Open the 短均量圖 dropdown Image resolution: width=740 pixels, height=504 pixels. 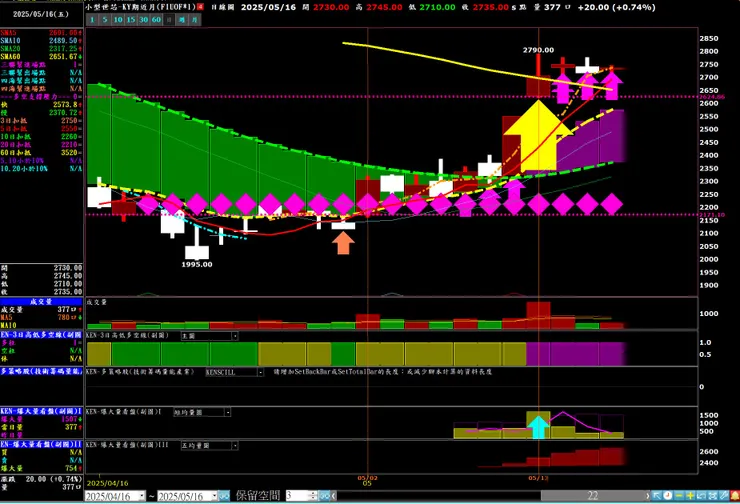point(227,412)
